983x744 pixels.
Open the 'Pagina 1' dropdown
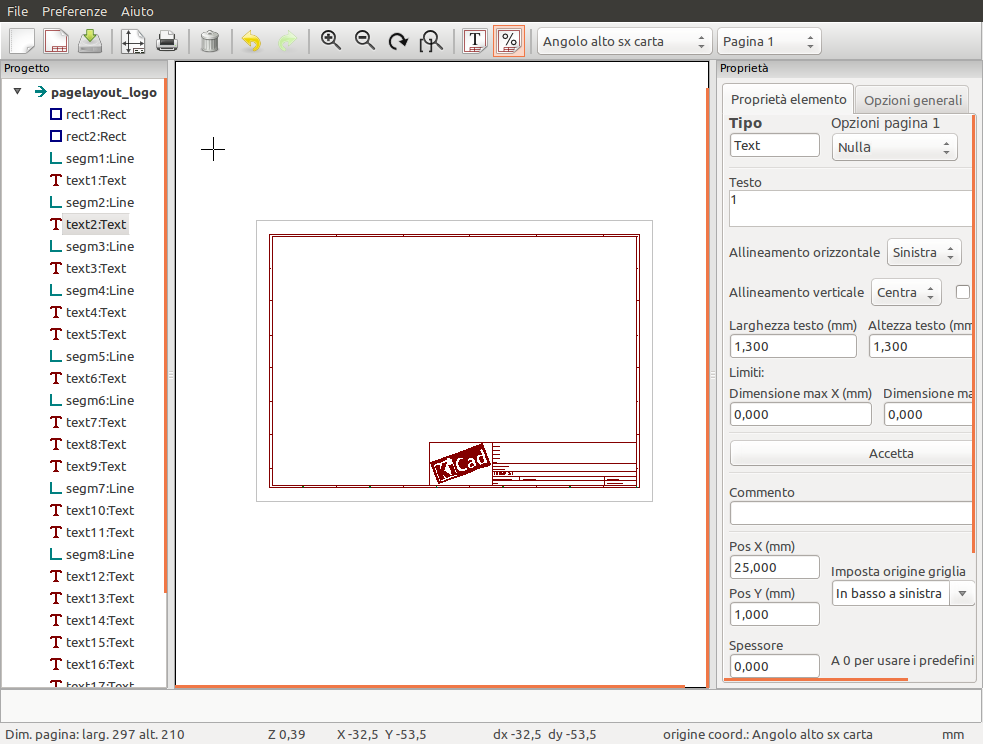tap(769, 42)
